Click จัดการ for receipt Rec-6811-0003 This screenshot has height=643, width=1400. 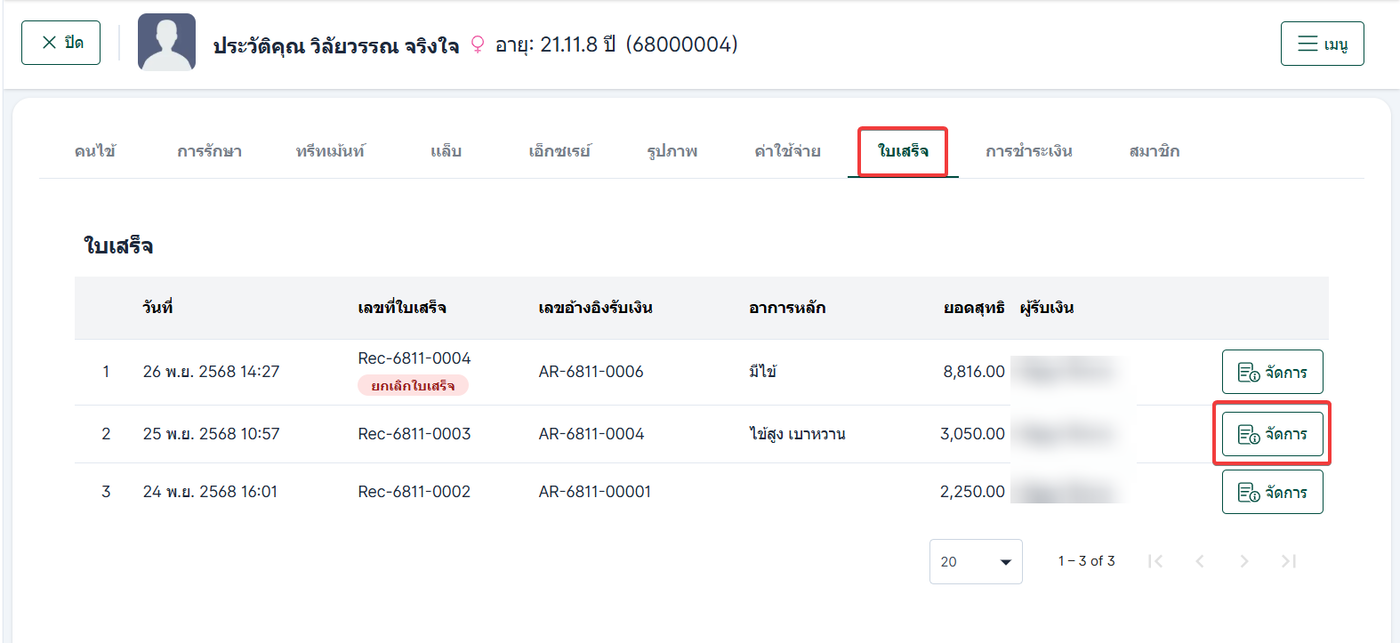[1272, 434]
